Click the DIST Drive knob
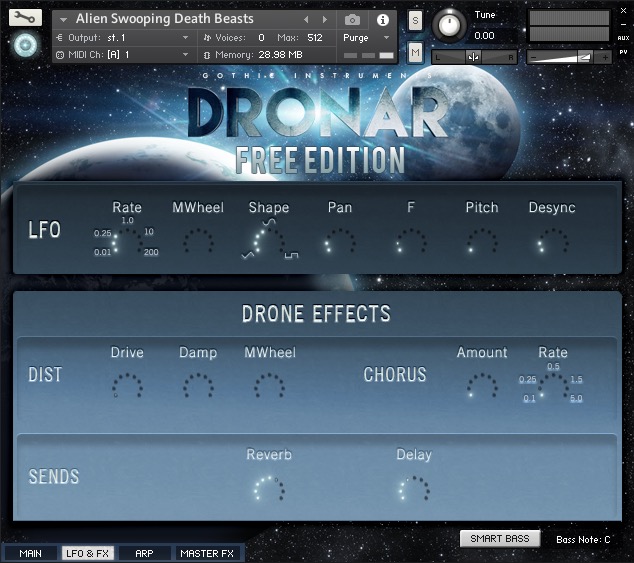The image size is (634, 563). tap(127, 386)
